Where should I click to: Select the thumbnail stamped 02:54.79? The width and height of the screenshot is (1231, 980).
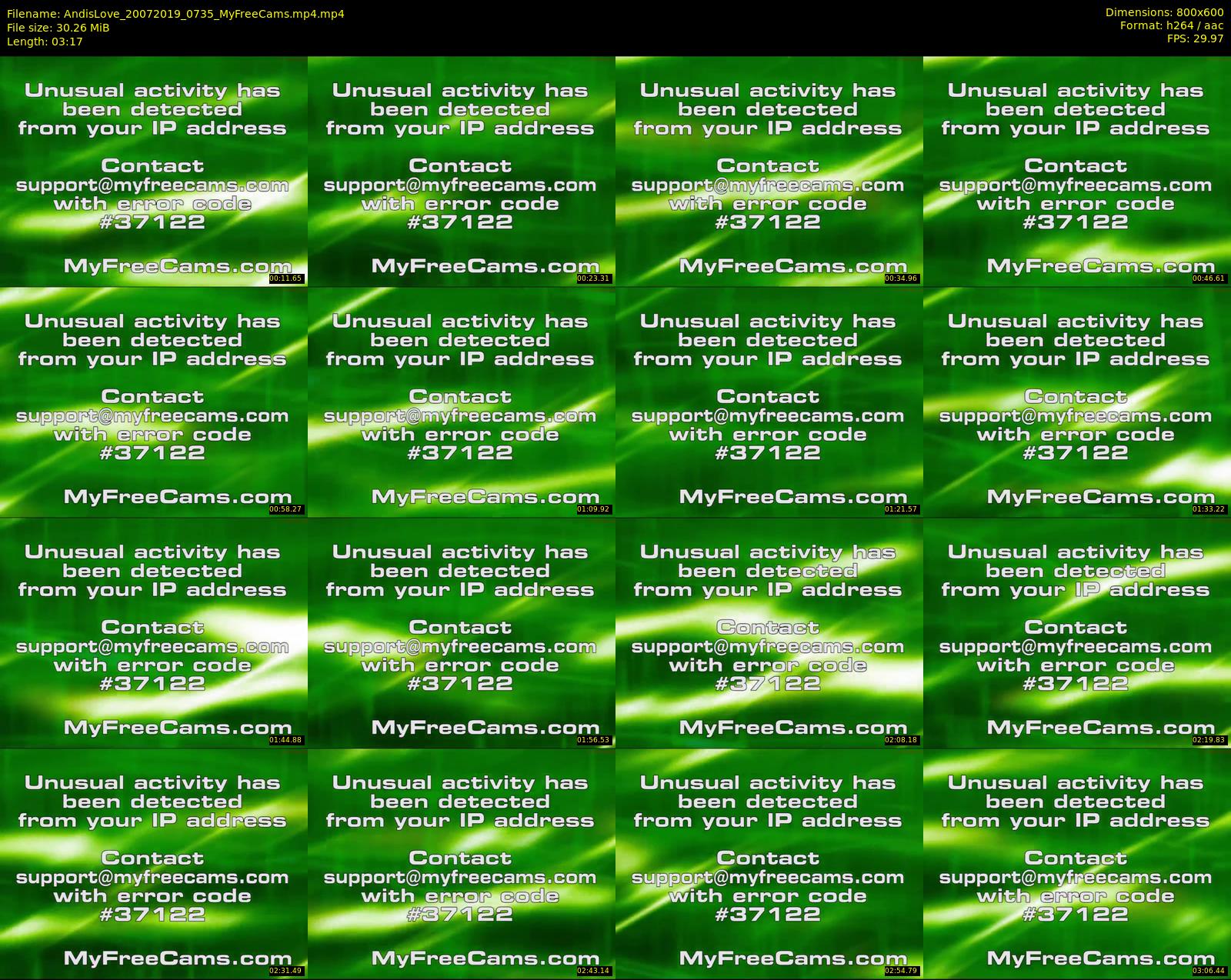769,863
